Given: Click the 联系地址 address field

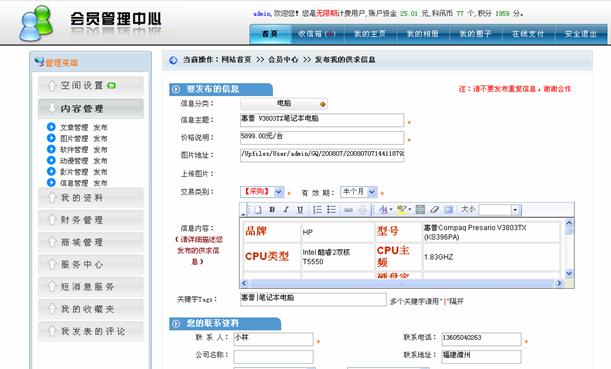Looking at the screenshot, I should pyautogui.click(x=481, y=357).
